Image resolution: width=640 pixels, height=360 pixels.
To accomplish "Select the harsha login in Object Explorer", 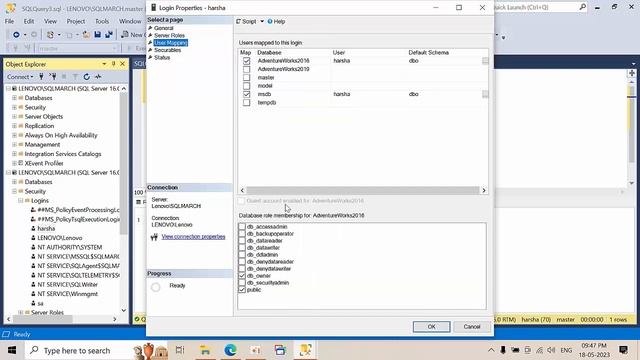I will (x=46, y=229).
